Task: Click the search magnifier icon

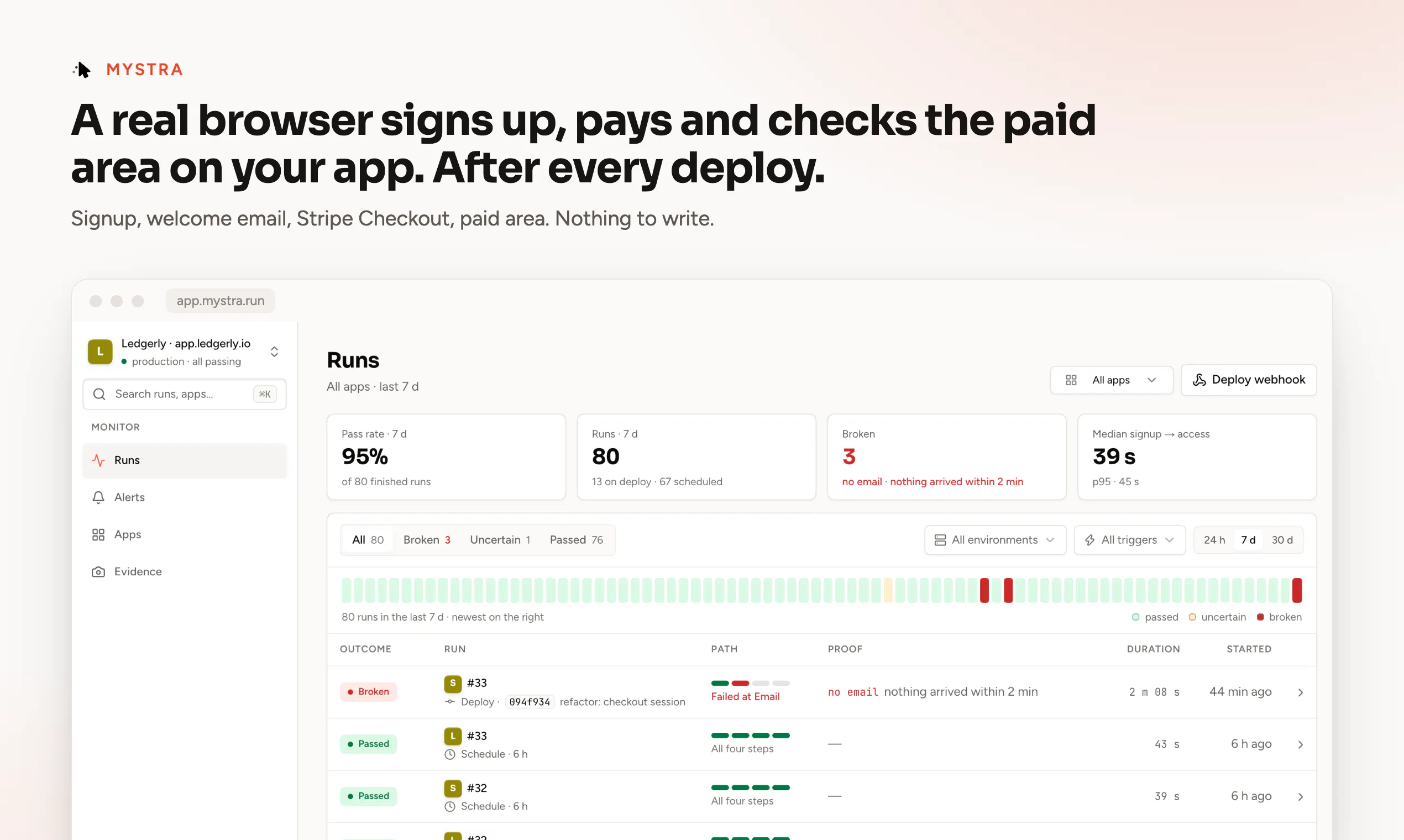Action: click(99, 394)
